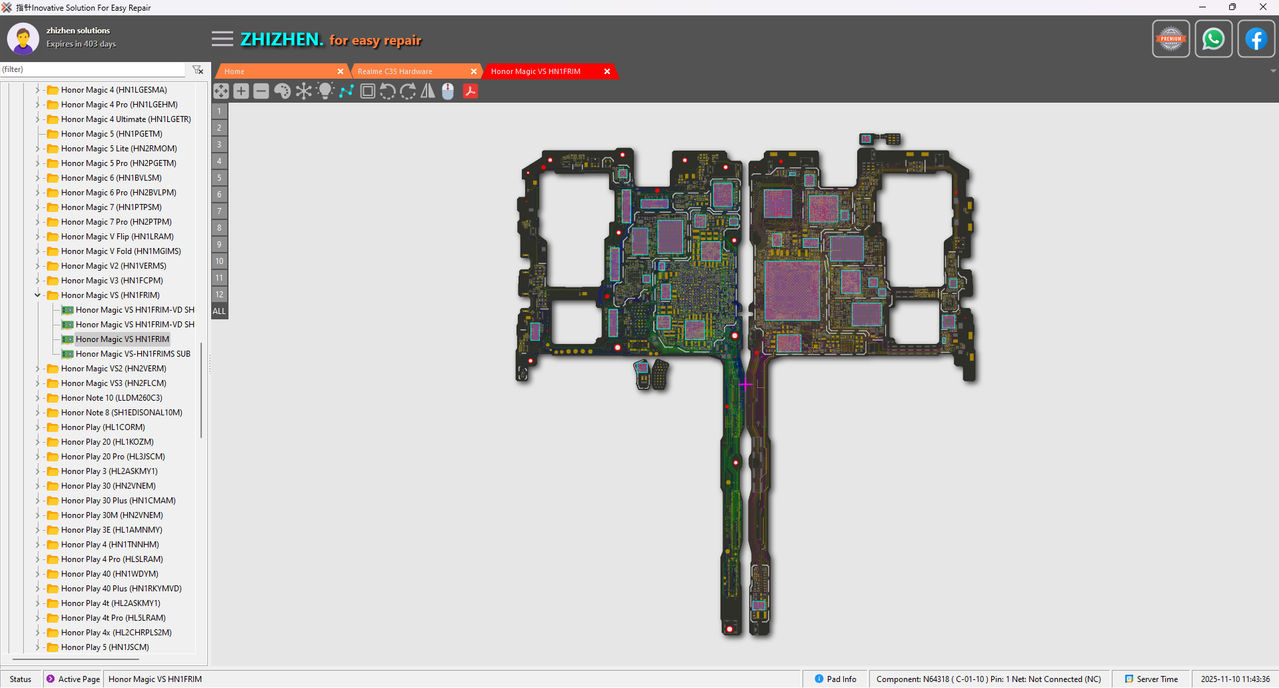The width and height of the screenshot is (1279, 688).
Task: Toggle layer 12 button
Action: pyautogui.click(x=219, y=294)
